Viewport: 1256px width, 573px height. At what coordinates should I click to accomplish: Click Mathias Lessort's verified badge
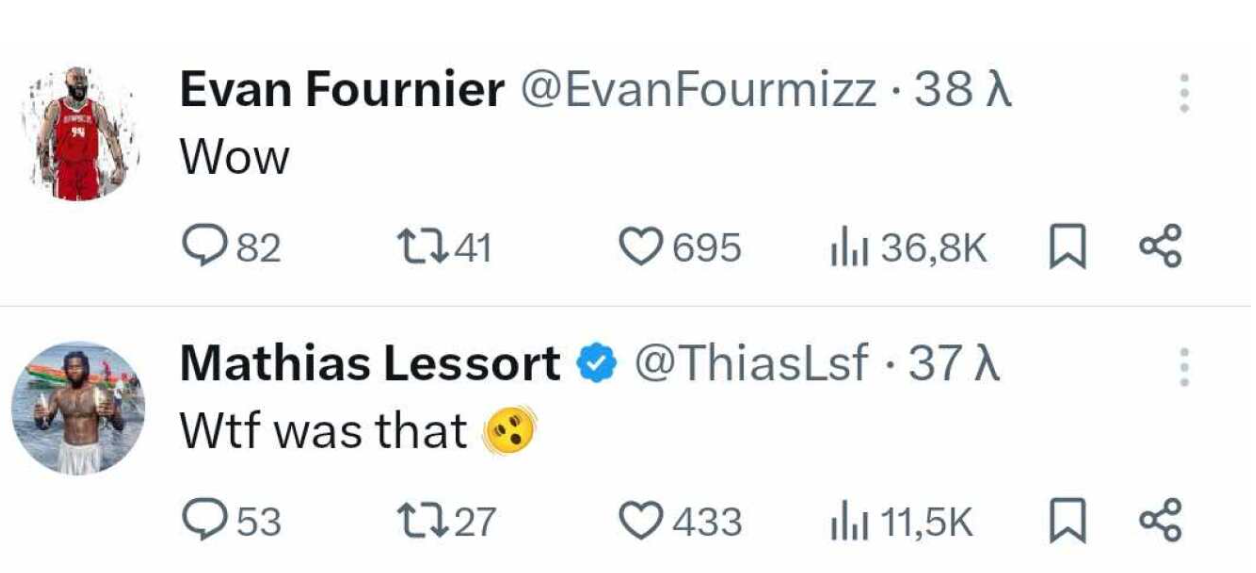597,365
